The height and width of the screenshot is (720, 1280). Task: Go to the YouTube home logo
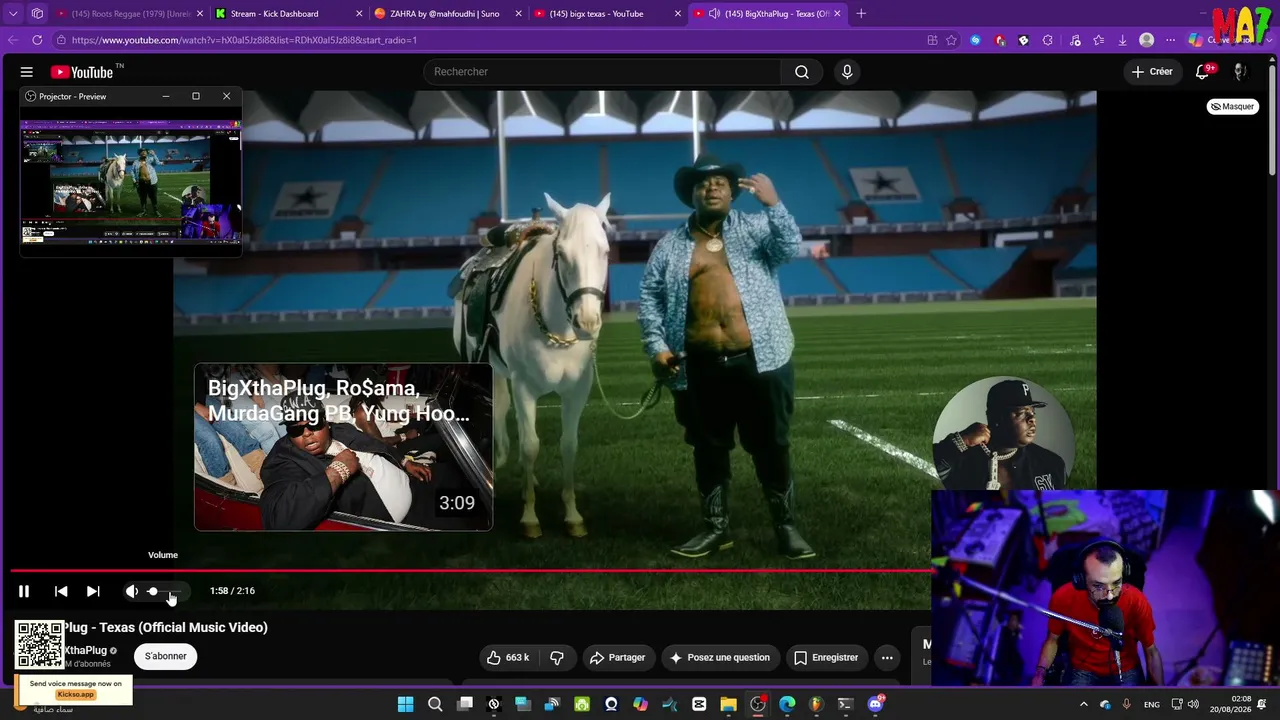[x=83, y=72]
